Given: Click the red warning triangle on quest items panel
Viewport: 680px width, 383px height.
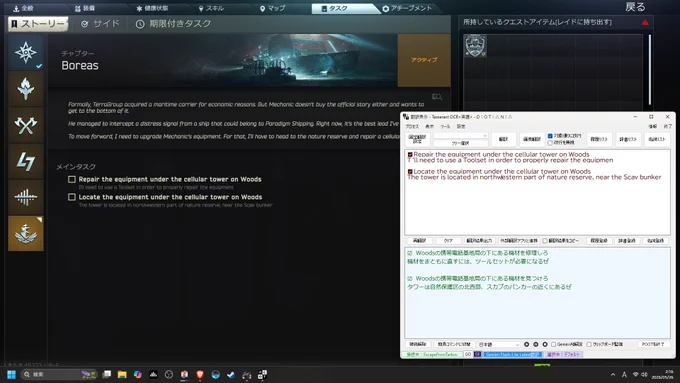Looking at the screenshot, I should coord(645,23).
